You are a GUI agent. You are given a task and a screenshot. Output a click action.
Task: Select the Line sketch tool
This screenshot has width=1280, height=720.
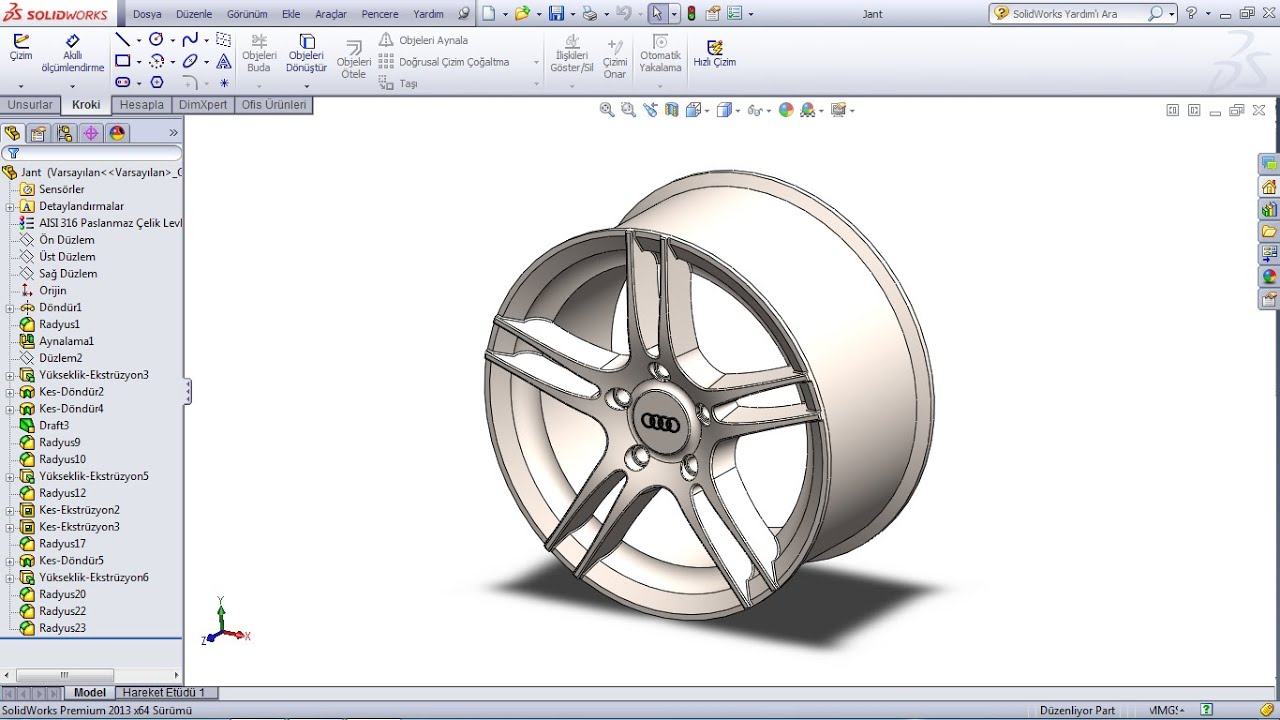(x=122, y=40)
